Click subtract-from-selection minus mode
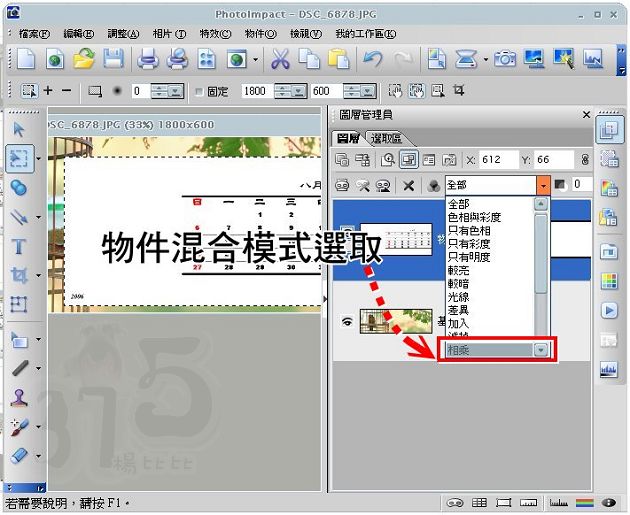This screenshot has width=630, height=515. (67, 90)
